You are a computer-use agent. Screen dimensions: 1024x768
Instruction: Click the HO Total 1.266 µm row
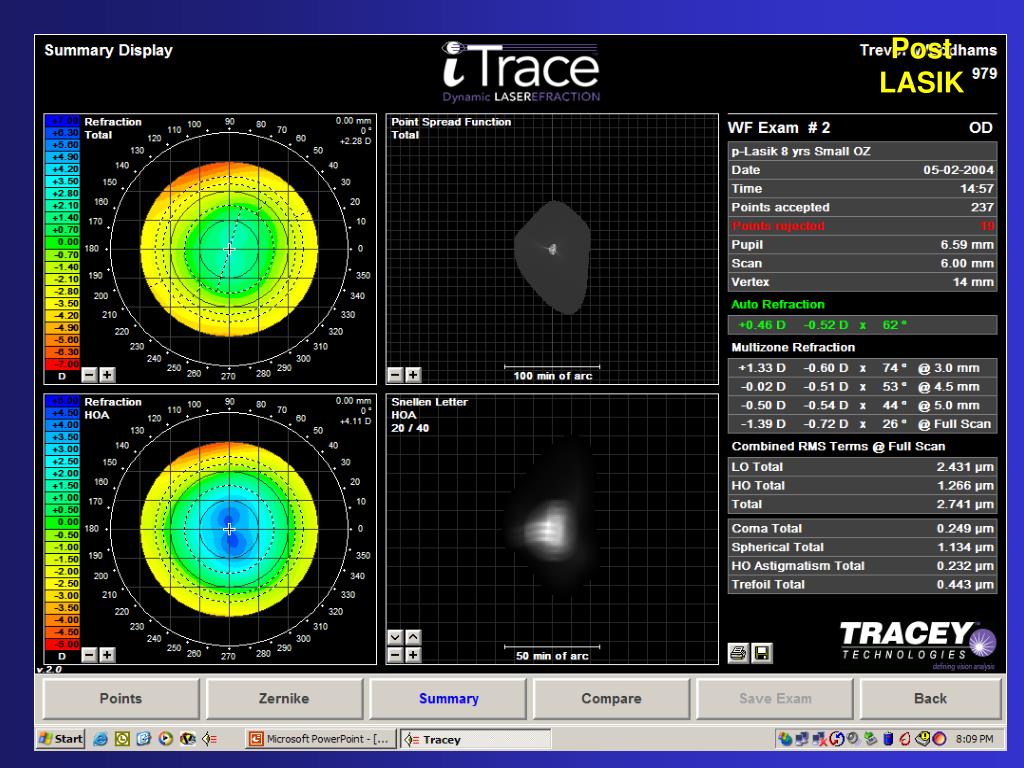coord(863,485)
